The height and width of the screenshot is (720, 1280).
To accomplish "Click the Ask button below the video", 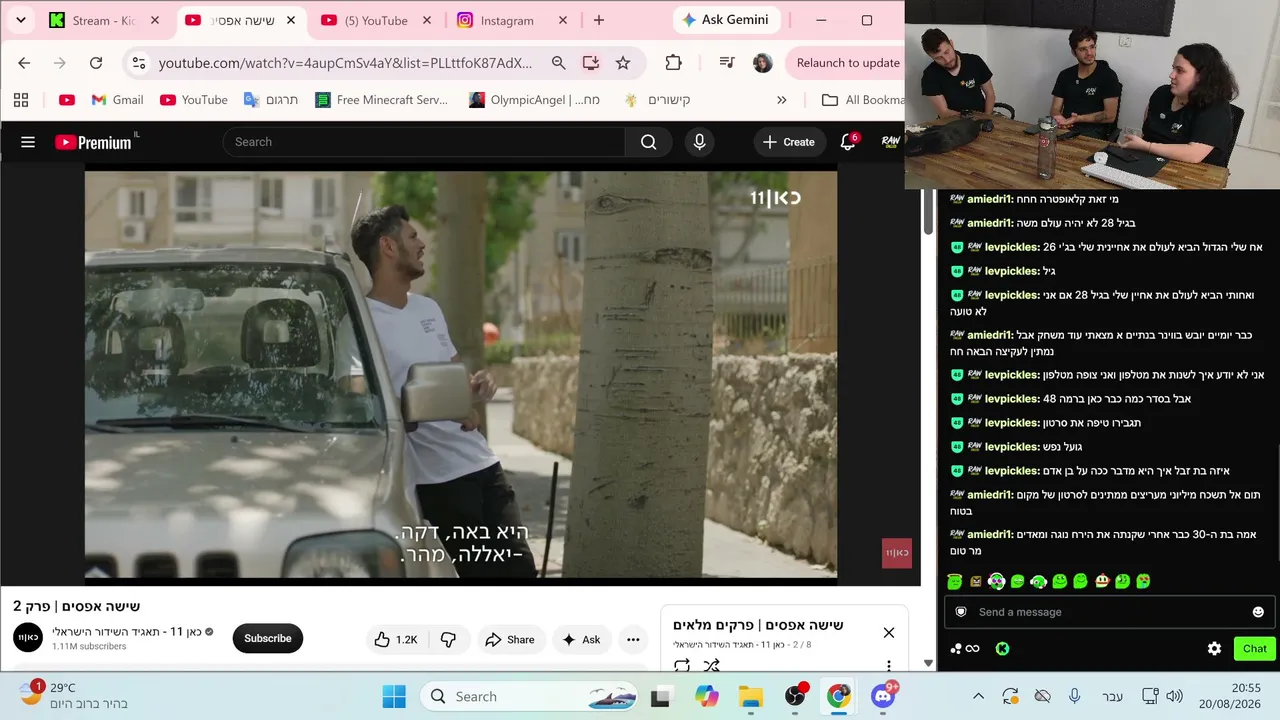I will pos(581,640).
